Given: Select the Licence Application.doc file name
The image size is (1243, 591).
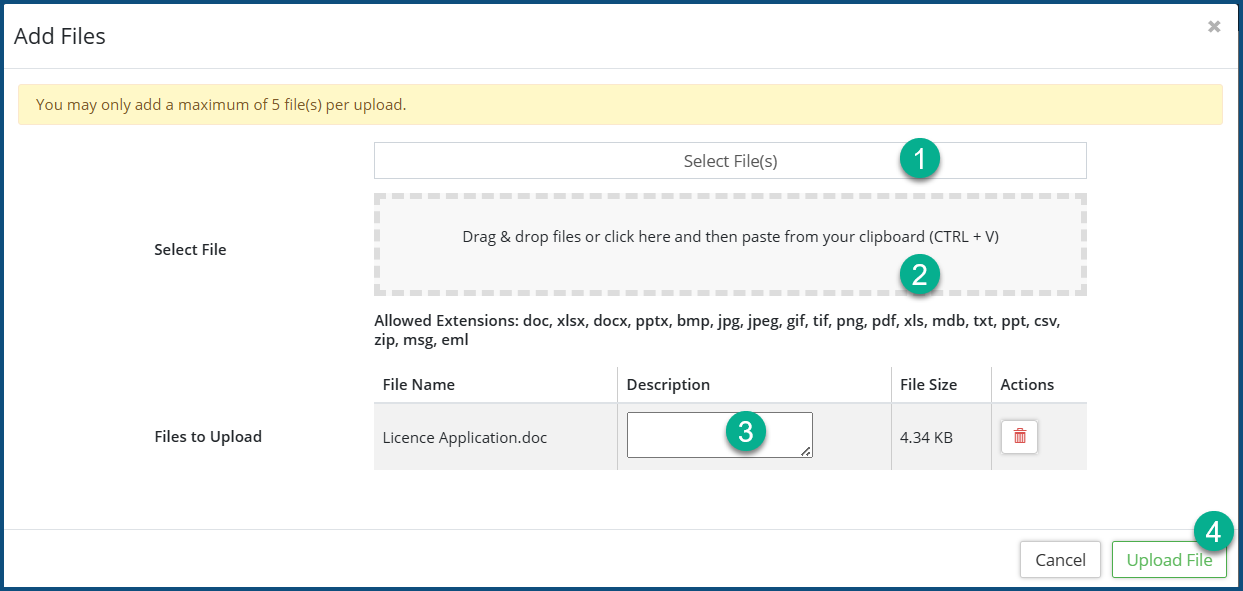Looking at the screenshot, I should pyautogui.click(x=465, y=437).
